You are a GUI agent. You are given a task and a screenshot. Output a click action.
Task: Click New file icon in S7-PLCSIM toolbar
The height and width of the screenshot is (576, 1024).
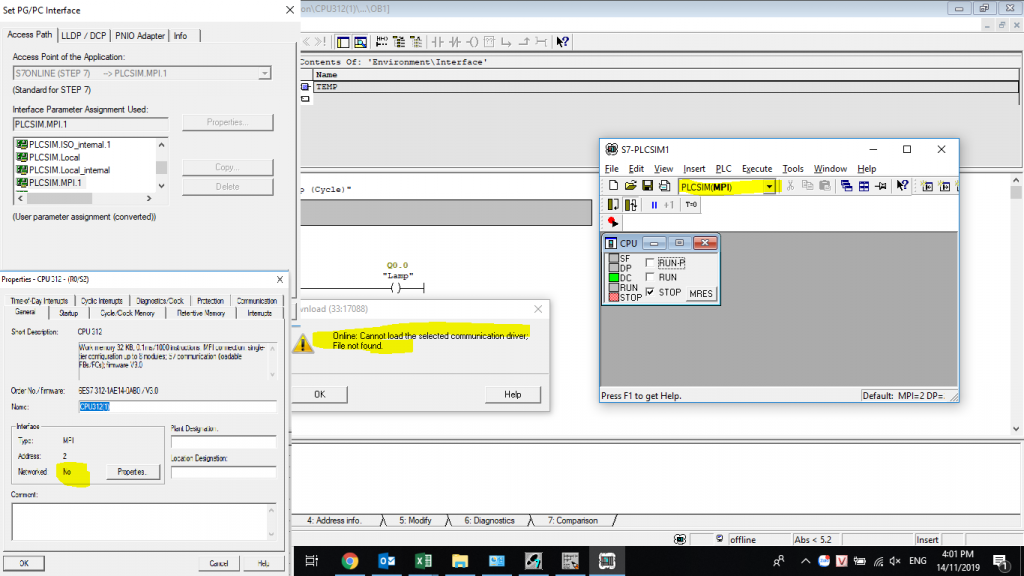(613, 186)
